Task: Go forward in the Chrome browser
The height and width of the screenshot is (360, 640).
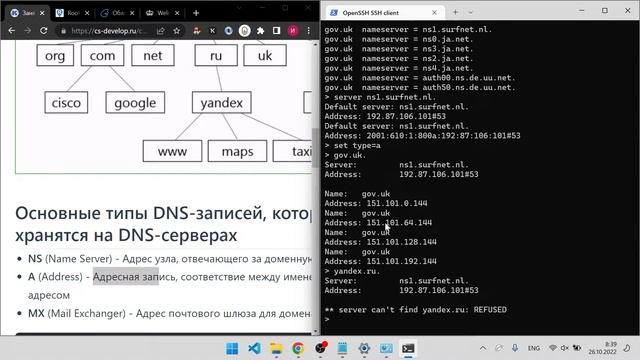Action: tap(27, 31)
